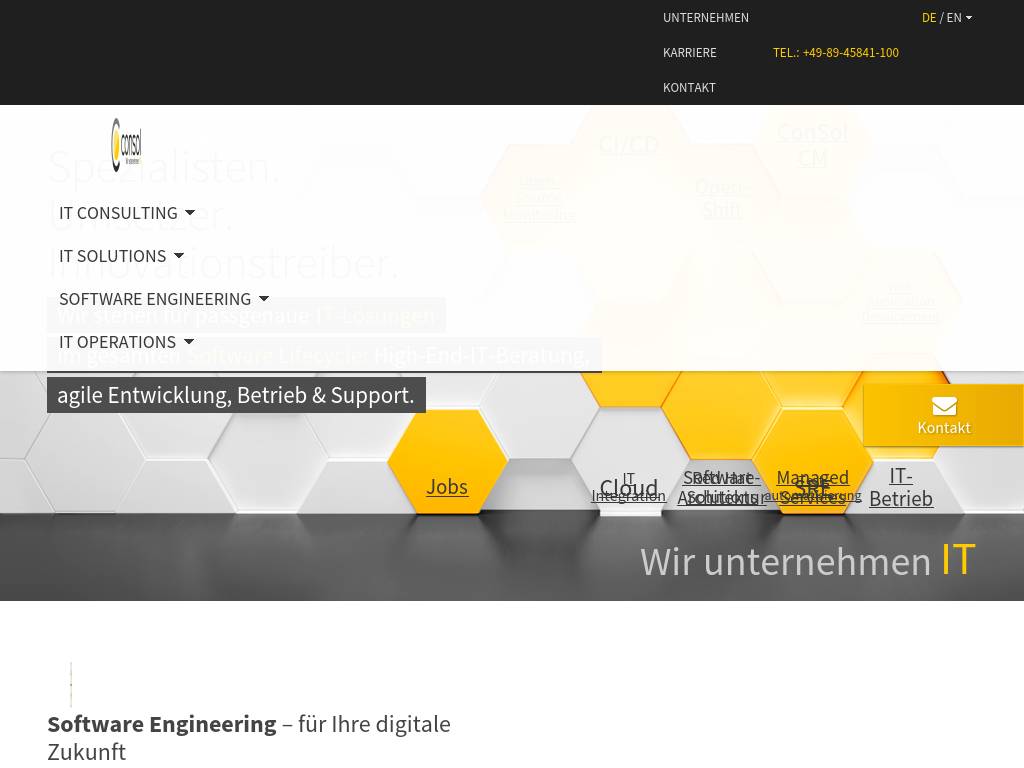Screen dimensions: 1024x768
Task: Click the envelope icon on Kontakt button
Action: click(944, 406)
